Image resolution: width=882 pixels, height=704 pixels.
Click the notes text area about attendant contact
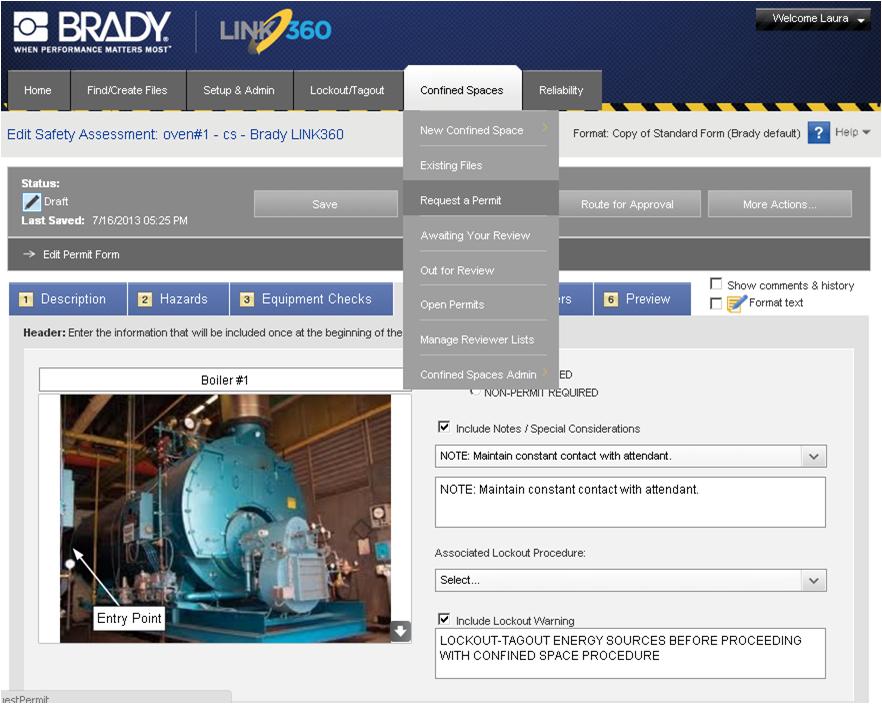pyautogui.click(x=630, y=502)
